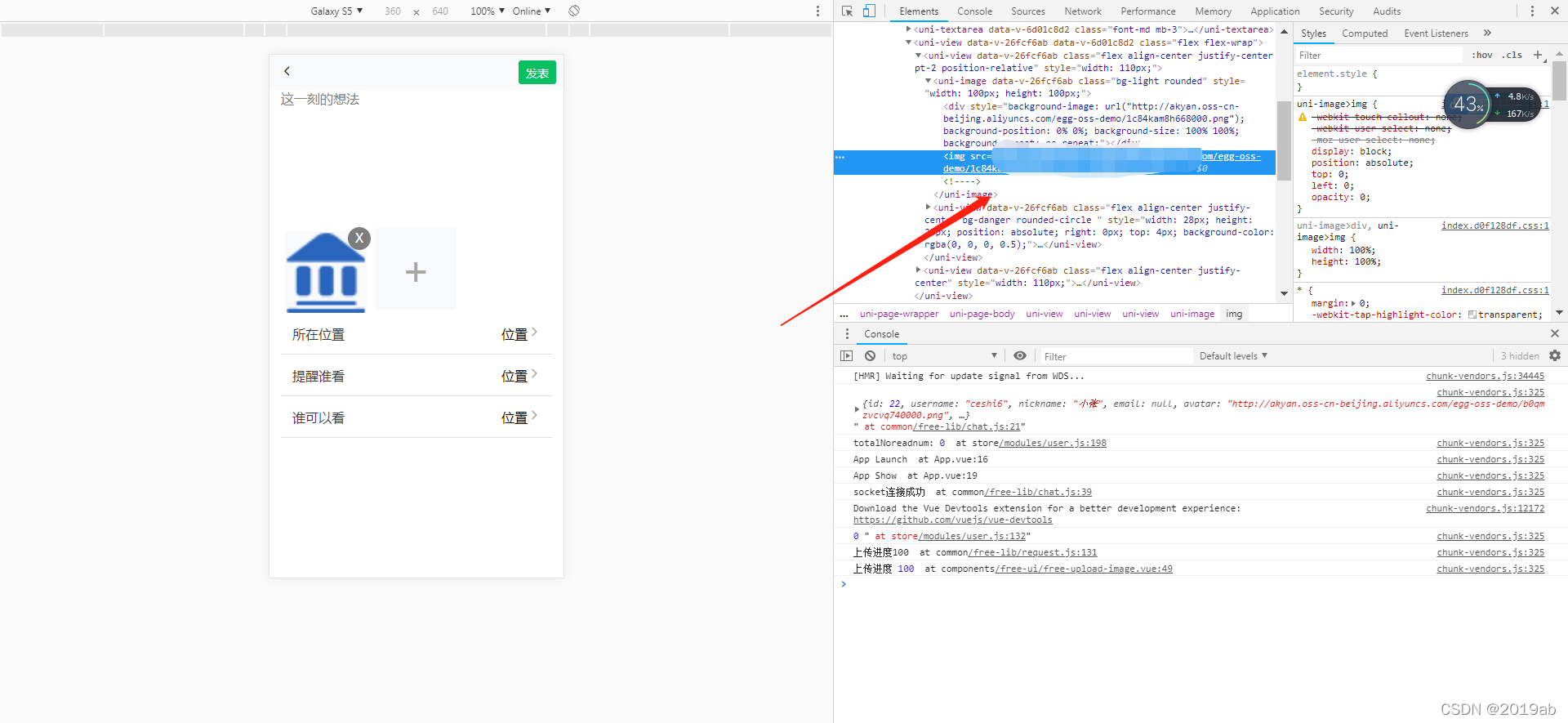Open the Application tab
1568x723 pixels.
pos(1274,11)
